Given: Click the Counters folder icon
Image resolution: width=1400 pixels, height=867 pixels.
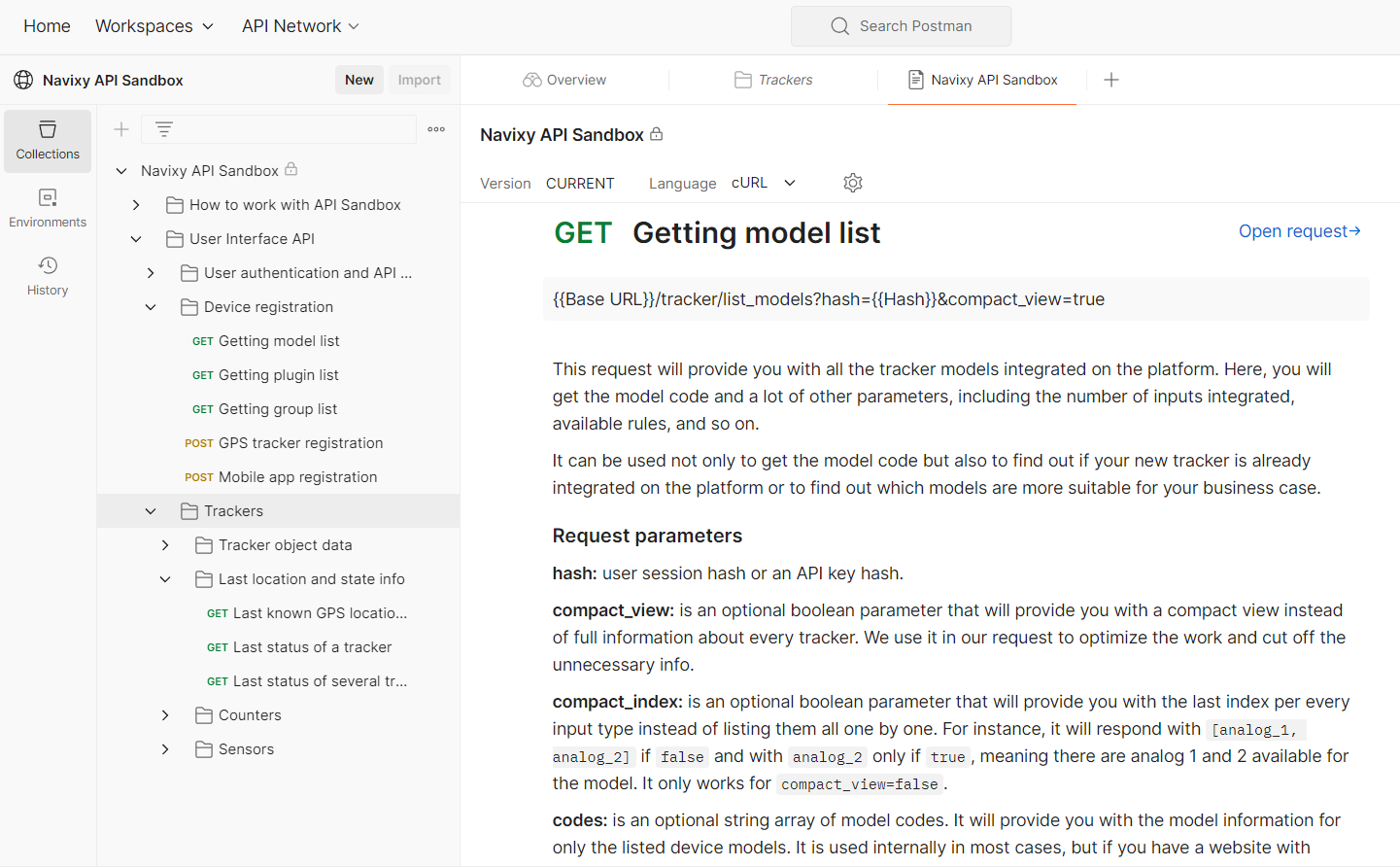Looking at the screenshot, I should pos(204,715).
